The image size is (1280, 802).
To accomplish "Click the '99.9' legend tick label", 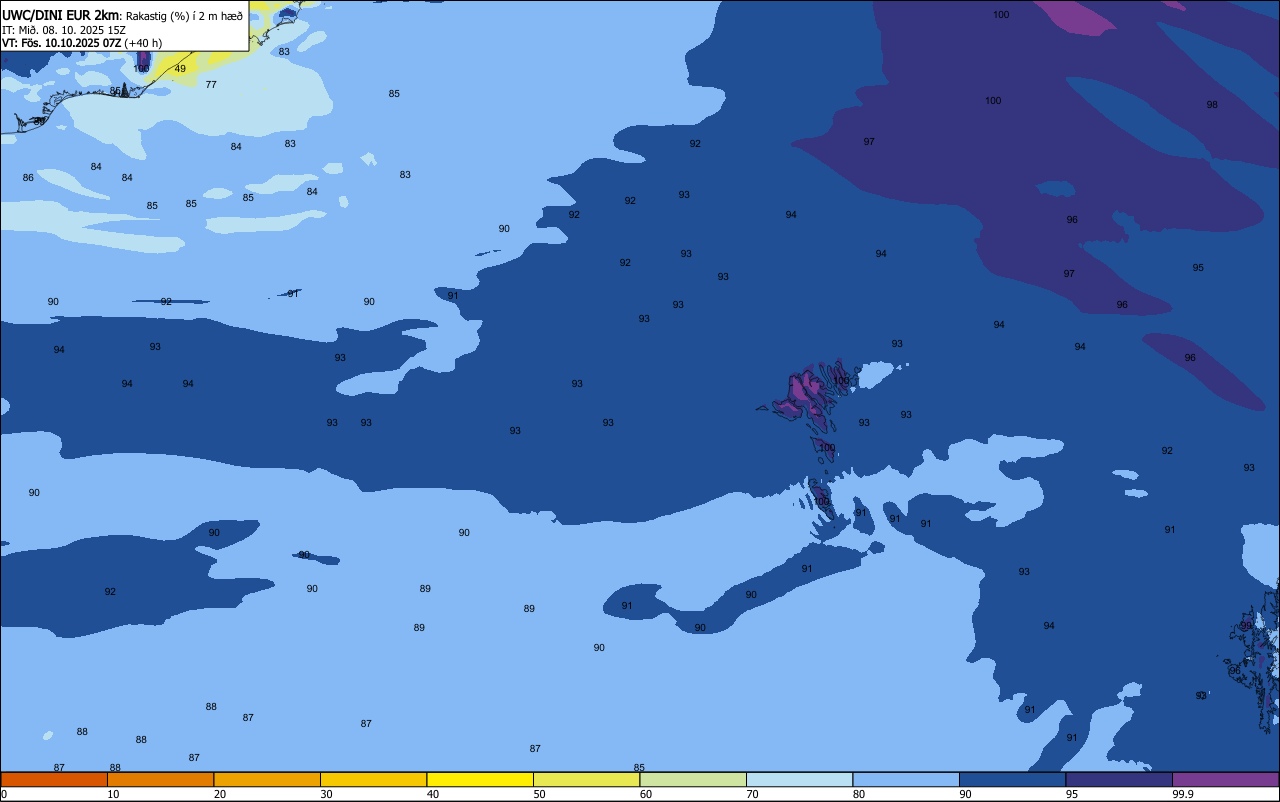I will [1183, 794].
